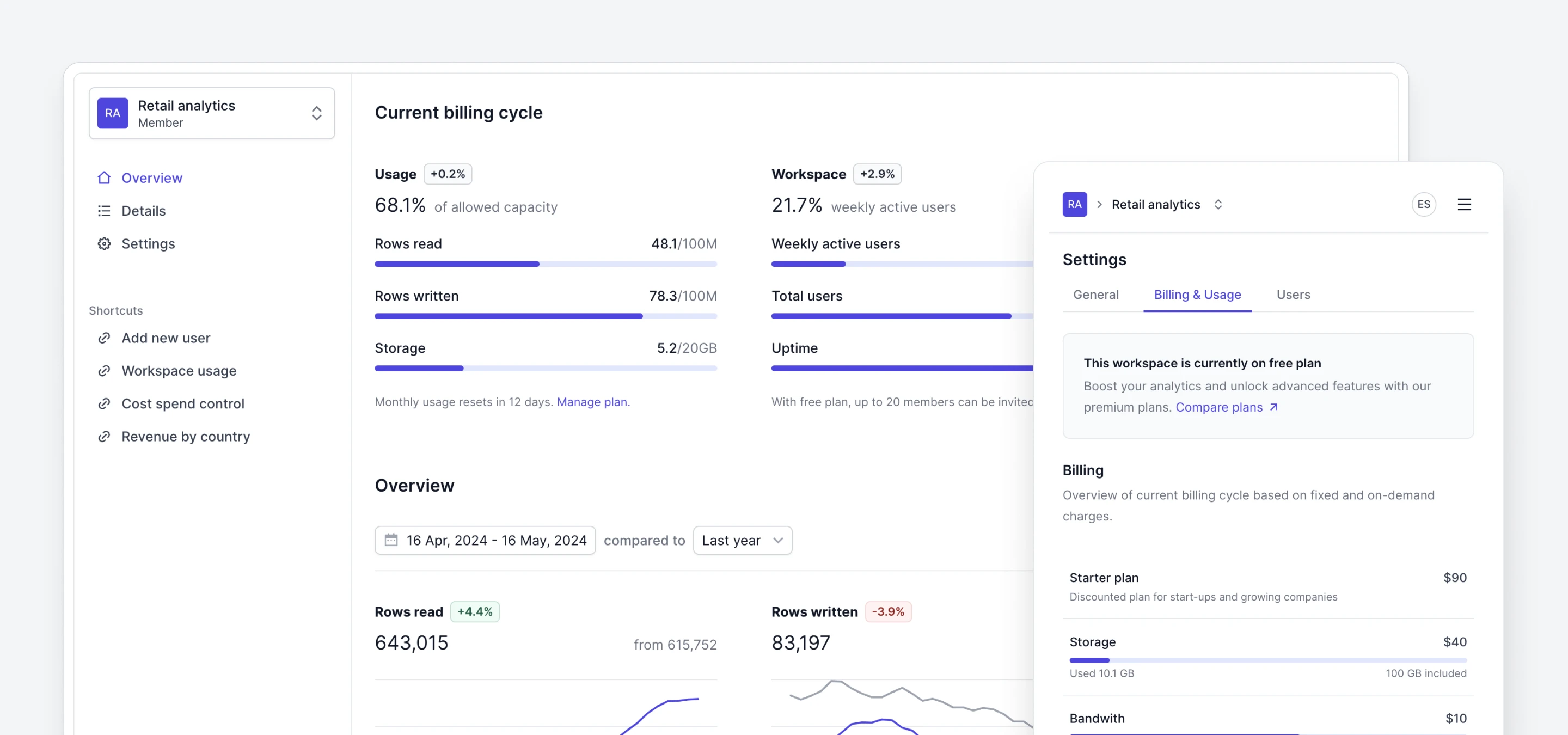This screenshot has width=1568, height=735.
Task: Click link icon beside Add new user
Action: 104,338
